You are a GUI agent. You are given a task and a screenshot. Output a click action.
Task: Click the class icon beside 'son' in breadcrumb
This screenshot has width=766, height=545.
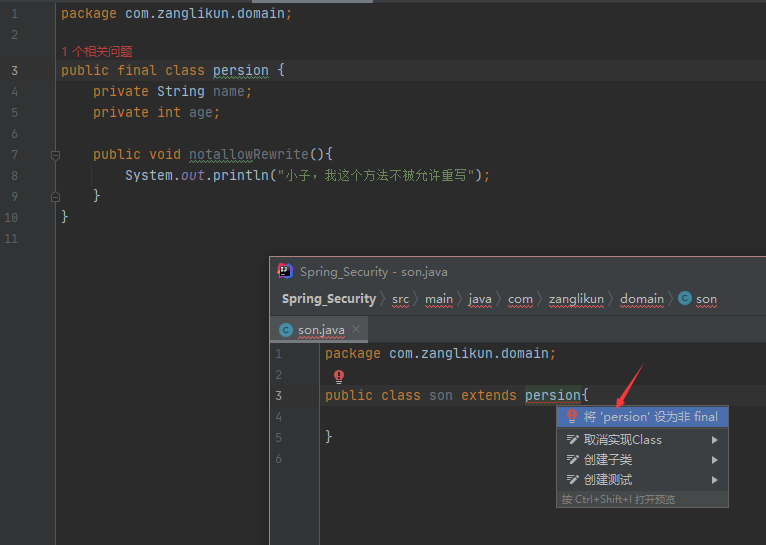pyautogui.click(x=685, y=299)
